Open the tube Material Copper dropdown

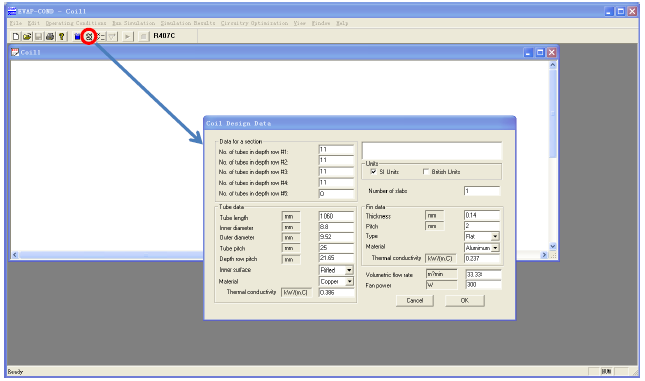pyautogui.click(x=349, y=281)
